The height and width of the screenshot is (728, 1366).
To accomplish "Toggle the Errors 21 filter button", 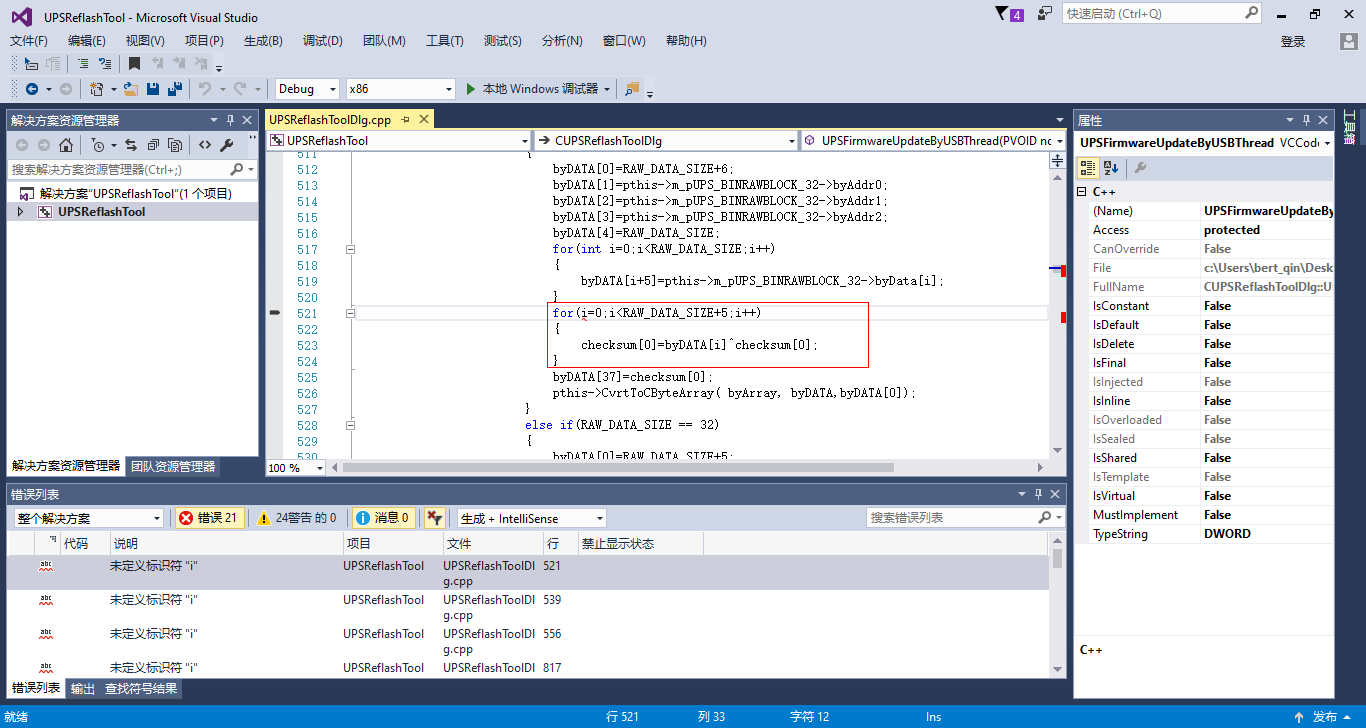I will pyautogui.click(x=208, y=518).
